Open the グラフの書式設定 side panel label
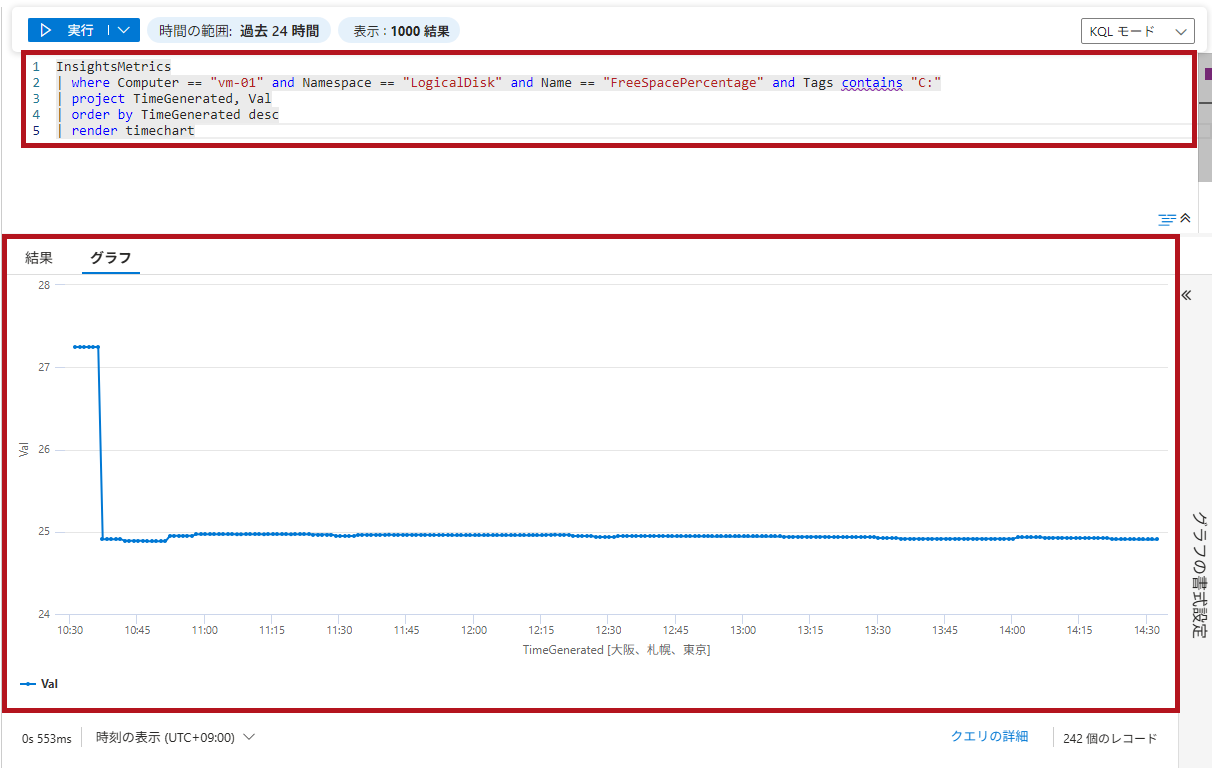The image size is (1222, 768). 1199,575
